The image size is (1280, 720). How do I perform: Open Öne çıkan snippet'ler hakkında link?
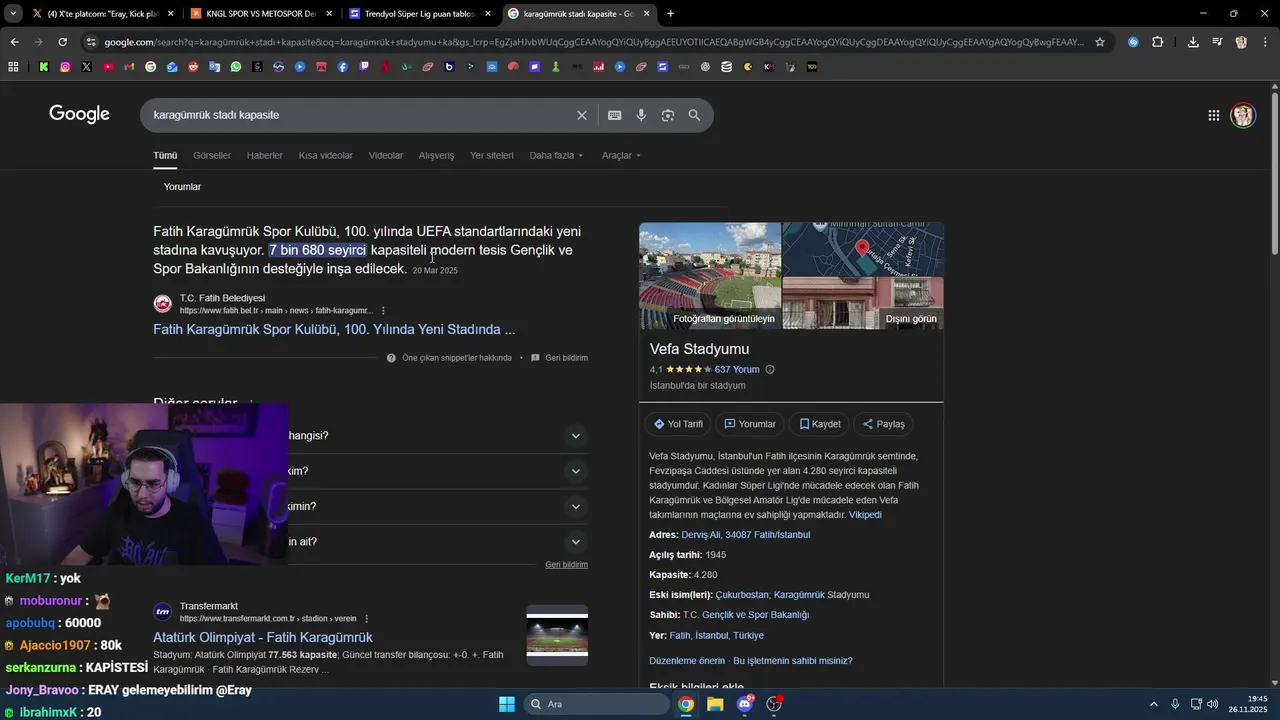457,358
